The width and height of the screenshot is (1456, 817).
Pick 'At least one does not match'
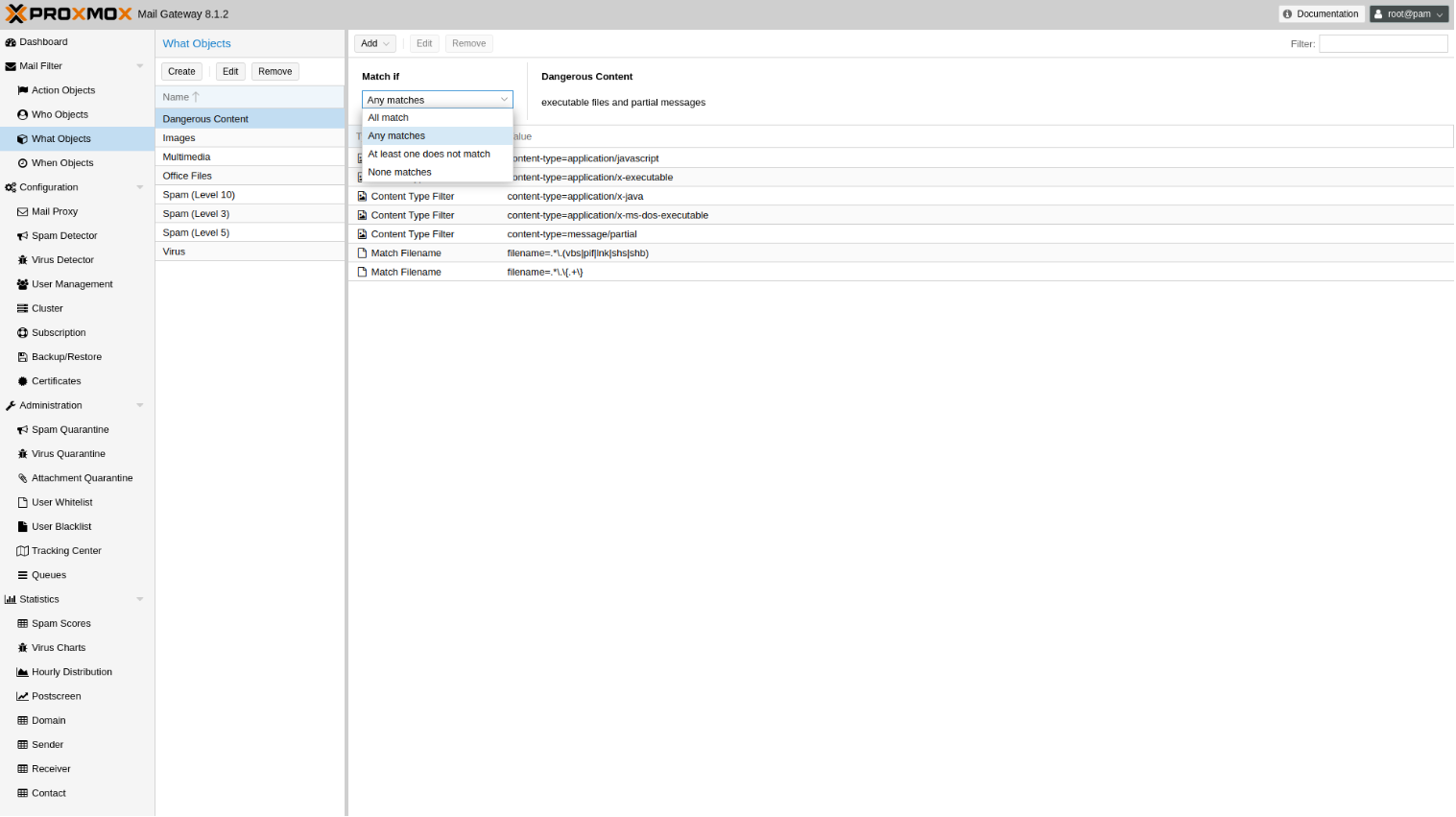tap(429, 155)
